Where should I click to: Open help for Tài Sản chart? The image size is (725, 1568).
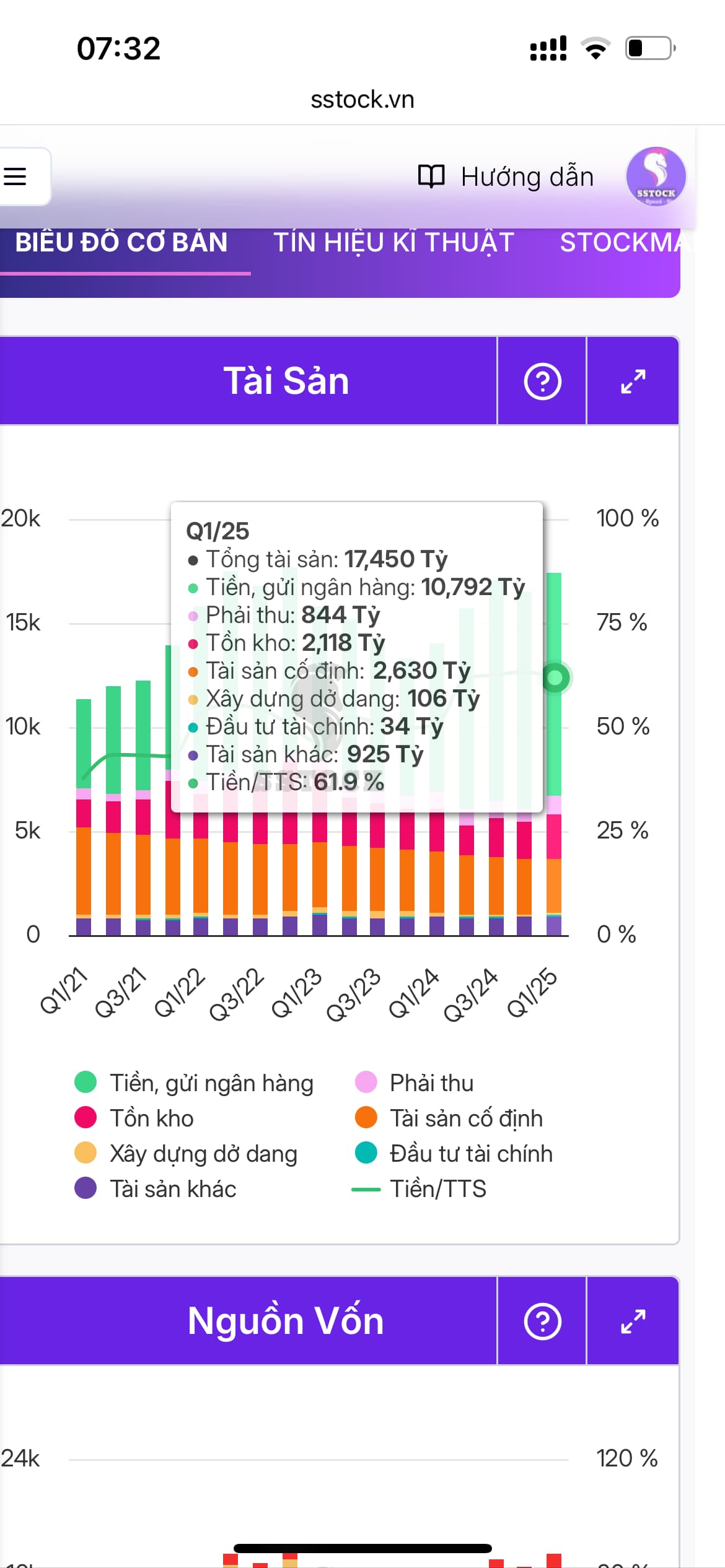tap(542, 381)
